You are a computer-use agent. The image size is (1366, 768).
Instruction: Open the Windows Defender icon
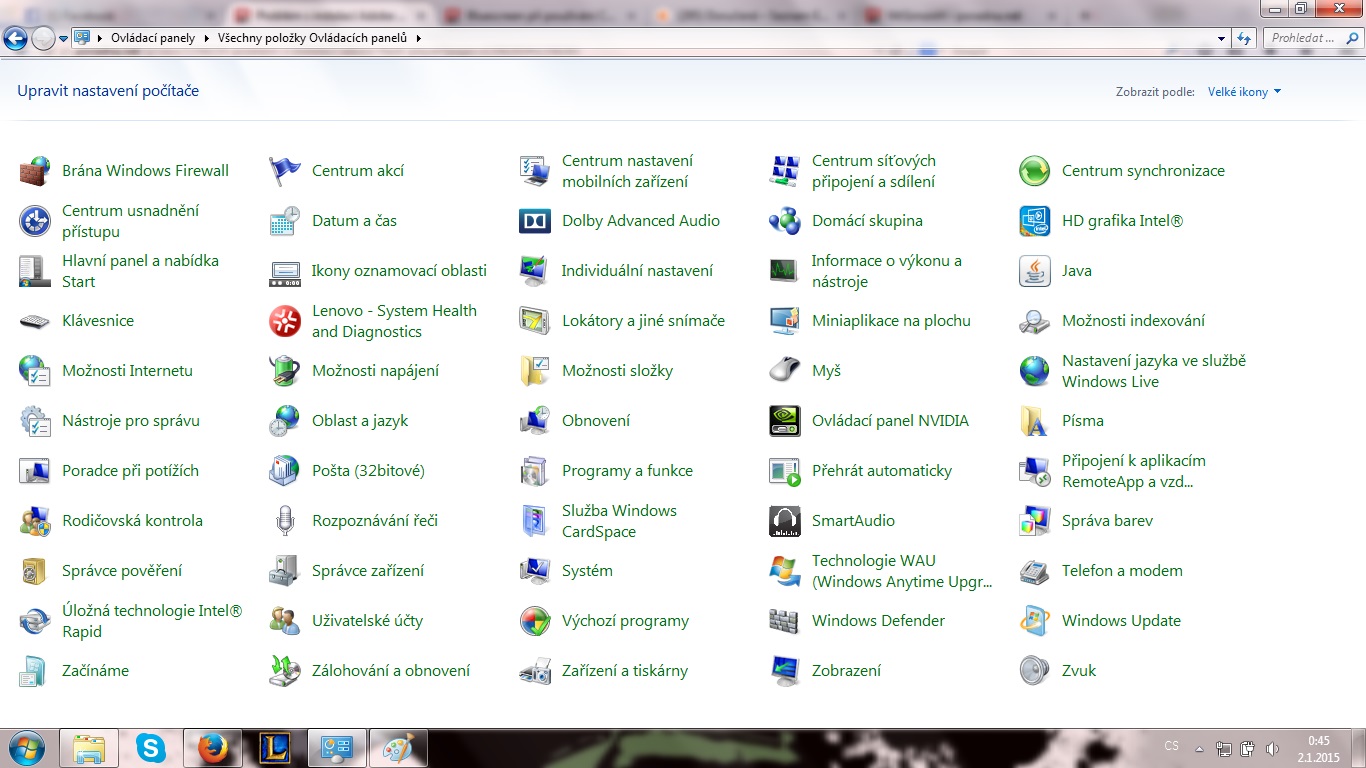coord(784,621)
